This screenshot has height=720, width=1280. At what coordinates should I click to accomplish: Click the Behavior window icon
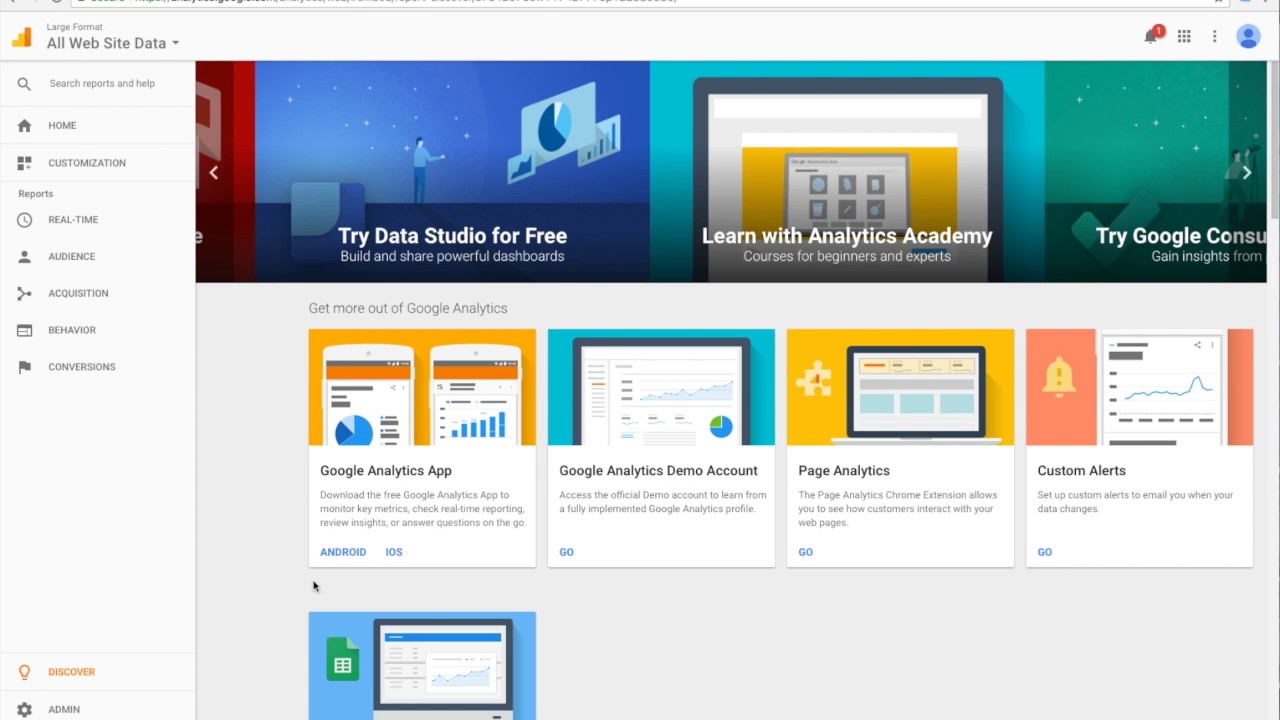[x=25, y=330]
